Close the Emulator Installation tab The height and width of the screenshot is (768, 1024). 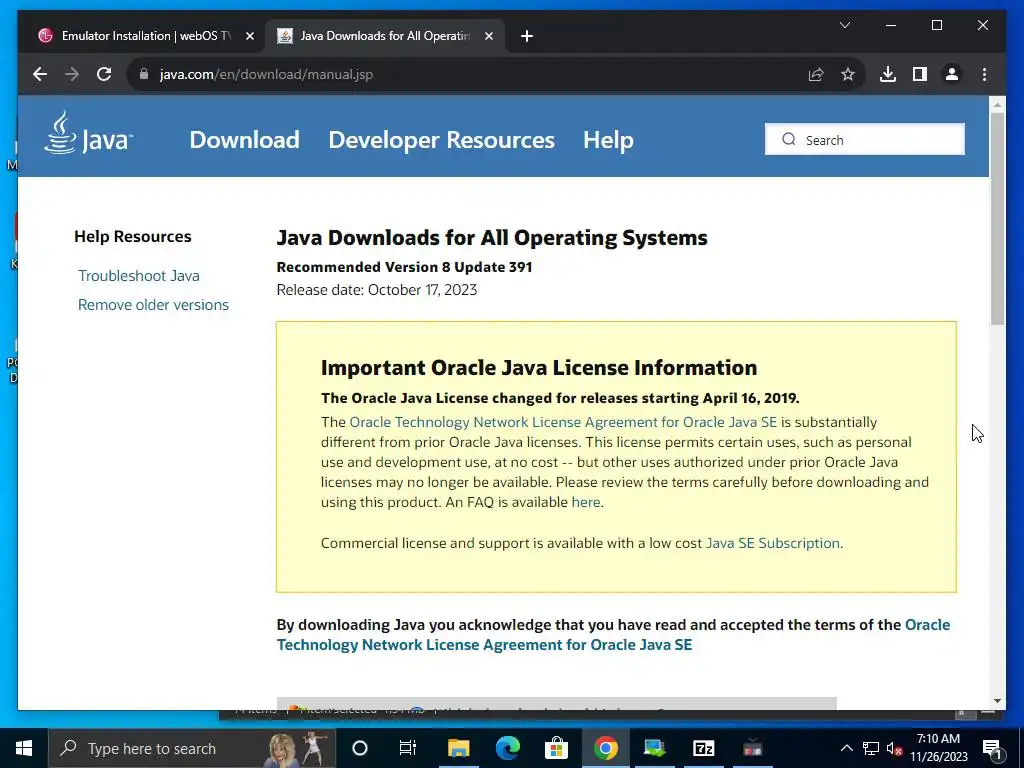pos(249,36)
